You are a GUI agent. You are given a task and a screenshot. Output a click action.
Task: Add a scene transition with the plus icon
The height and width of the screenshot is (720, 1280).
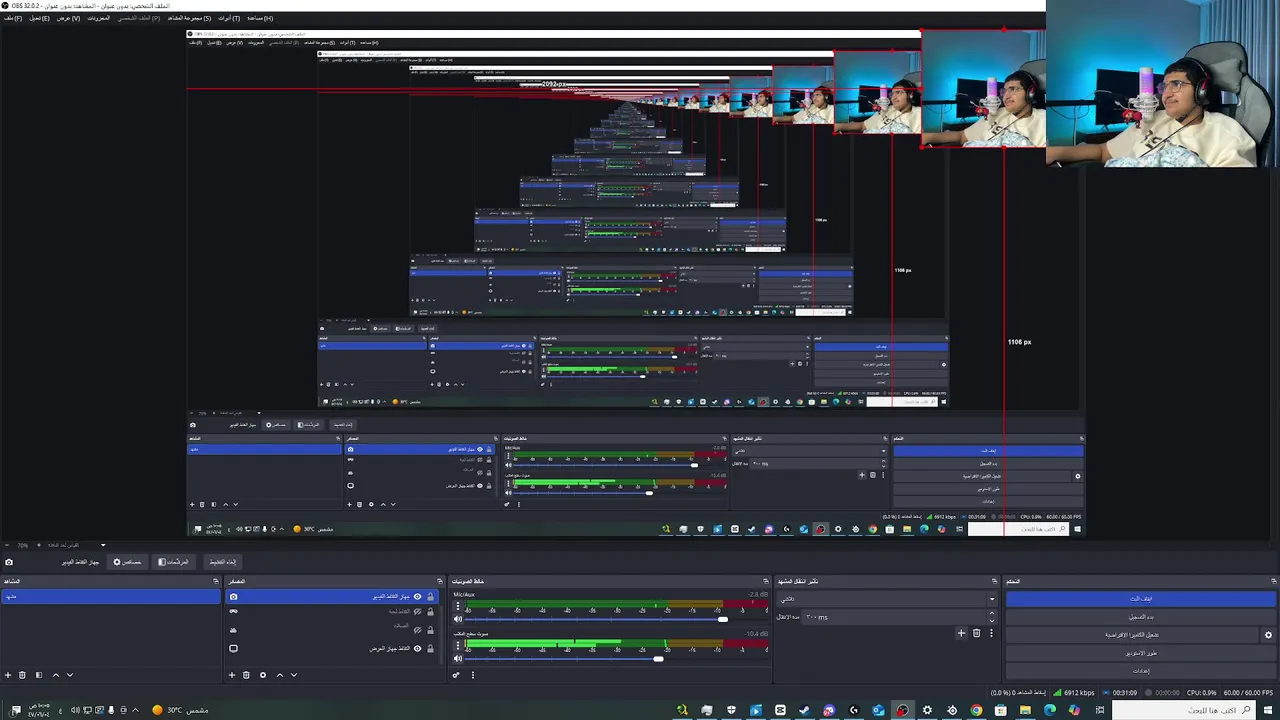point(961,633)
